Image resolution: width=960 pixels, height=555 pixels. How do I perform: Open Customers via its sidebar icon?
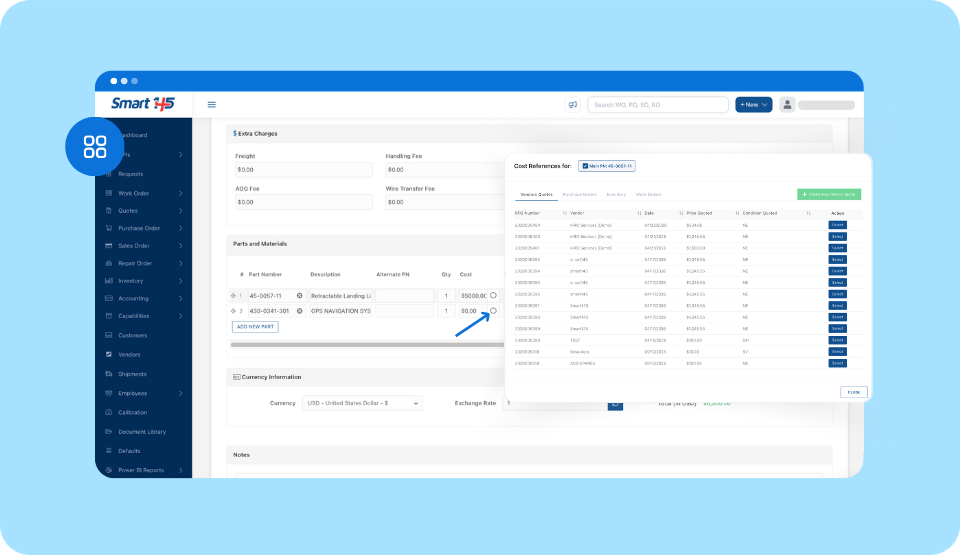(x=109, y=335)
